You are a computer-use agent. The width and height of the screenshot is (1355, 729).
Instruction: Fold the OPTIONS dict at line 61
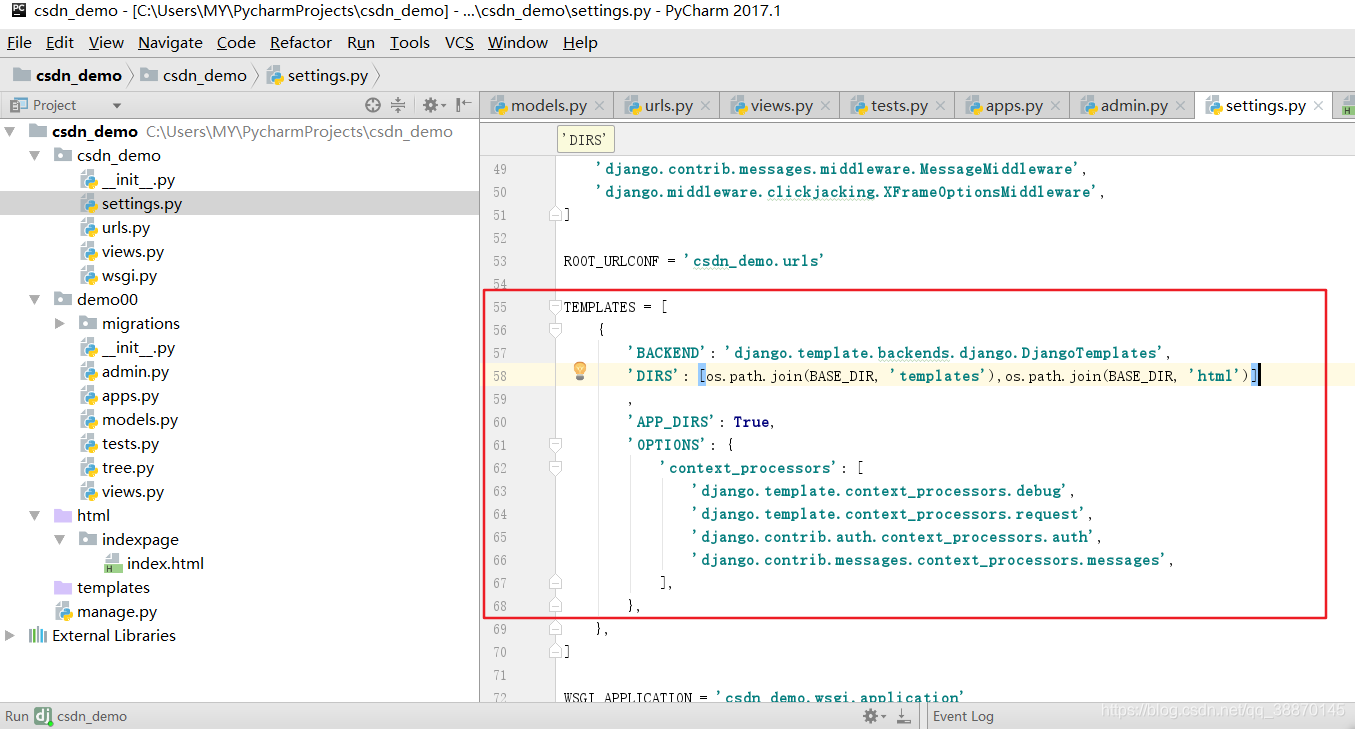pos(555,445)
